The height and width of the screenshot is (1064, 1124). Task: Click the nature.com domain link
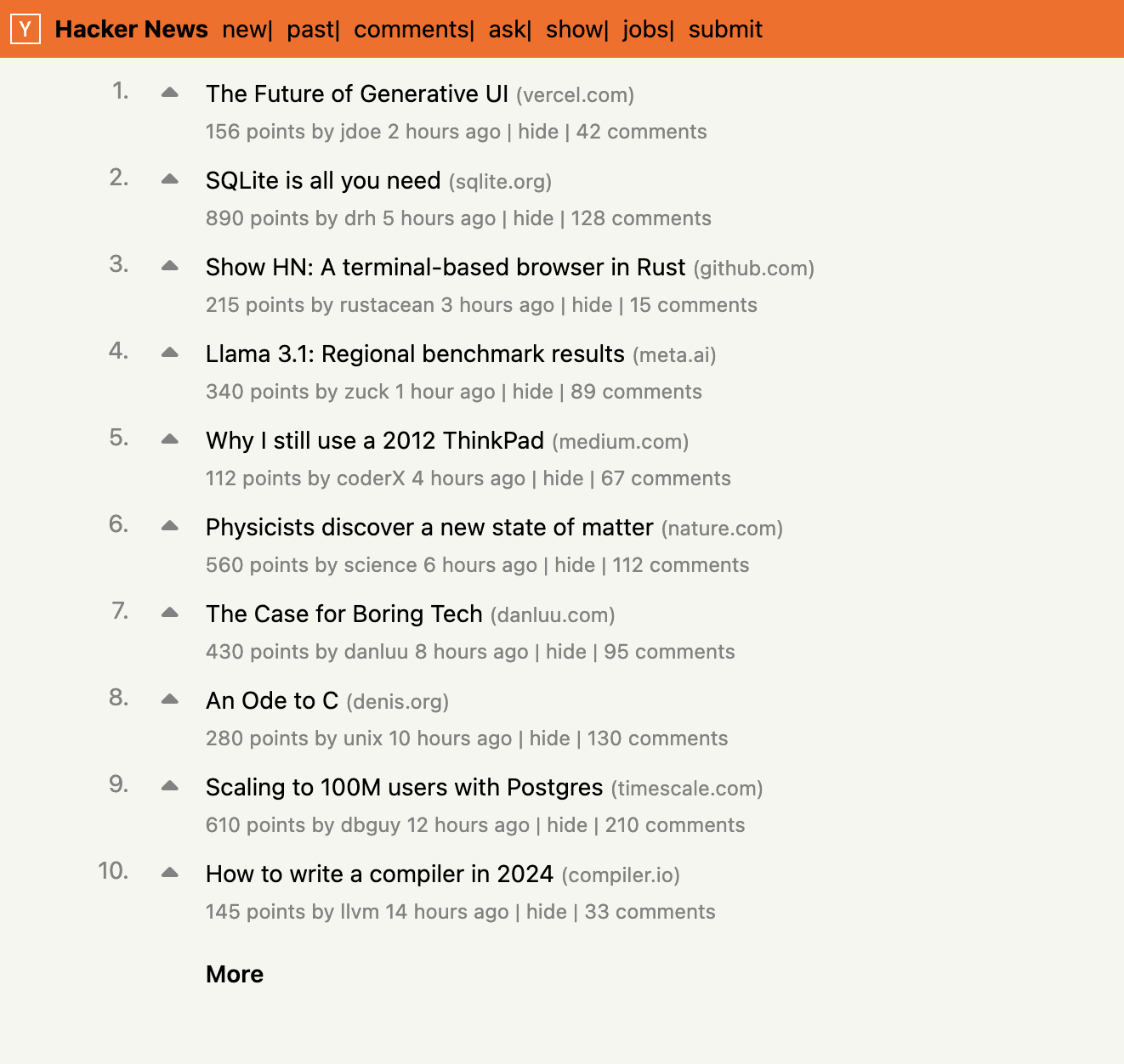tap(723, 529)
